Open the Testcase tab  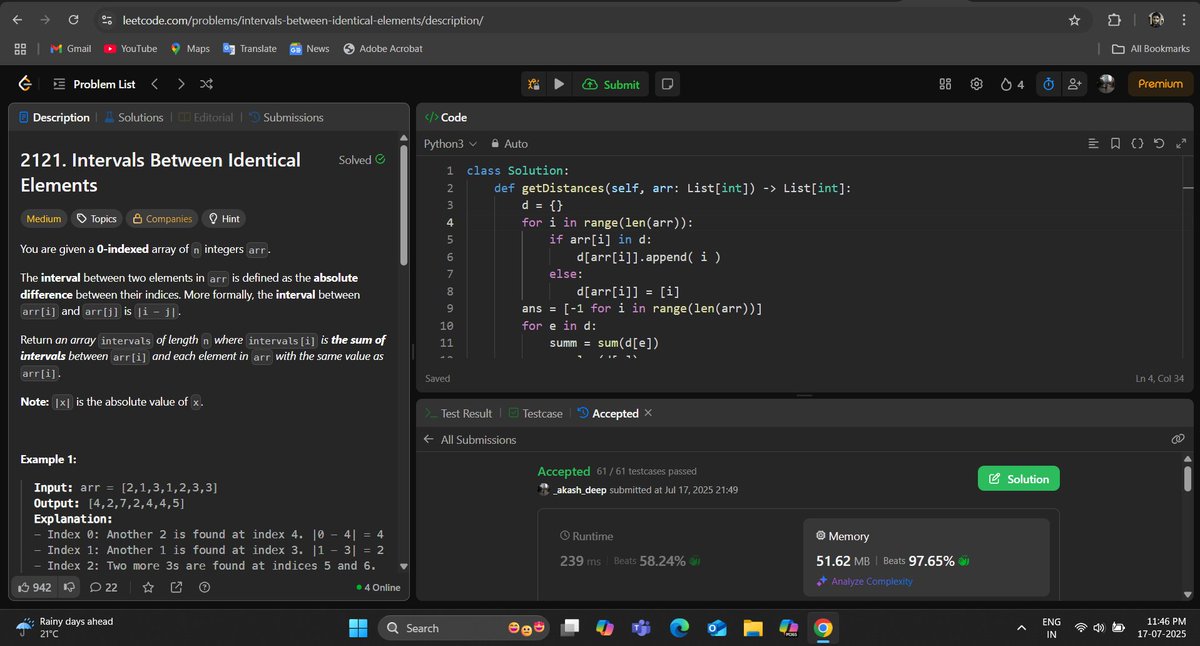535,413
